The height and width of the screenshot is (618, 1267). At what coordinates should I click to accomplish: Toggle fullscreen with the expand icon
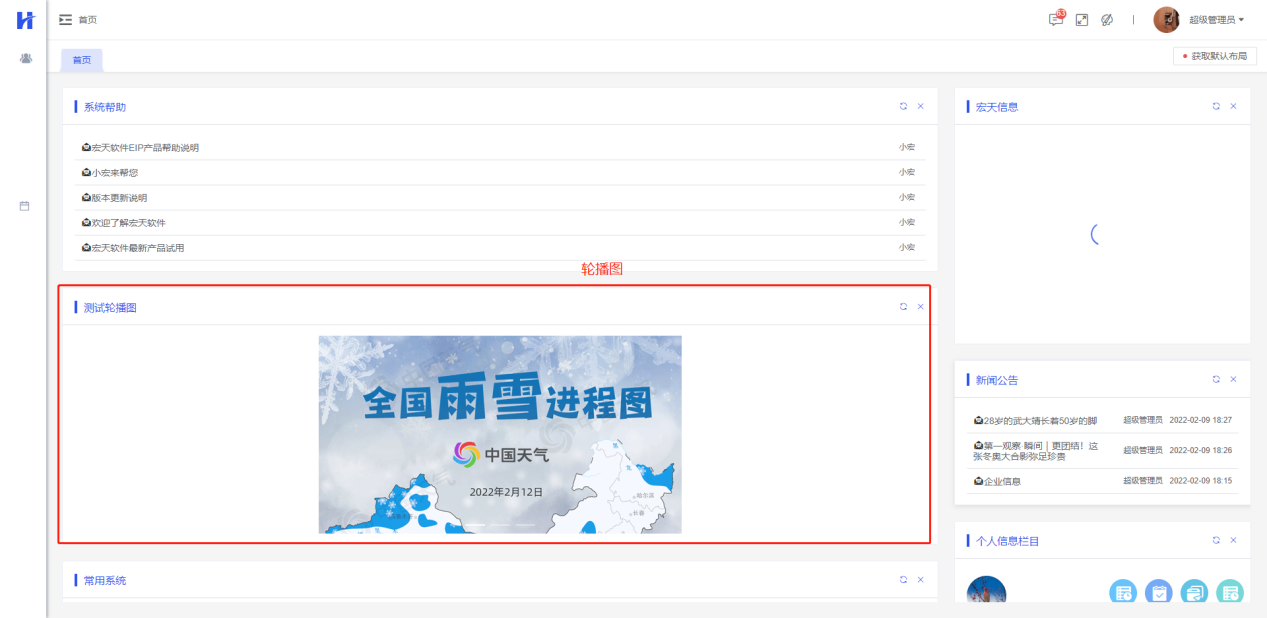(1082, 19)
